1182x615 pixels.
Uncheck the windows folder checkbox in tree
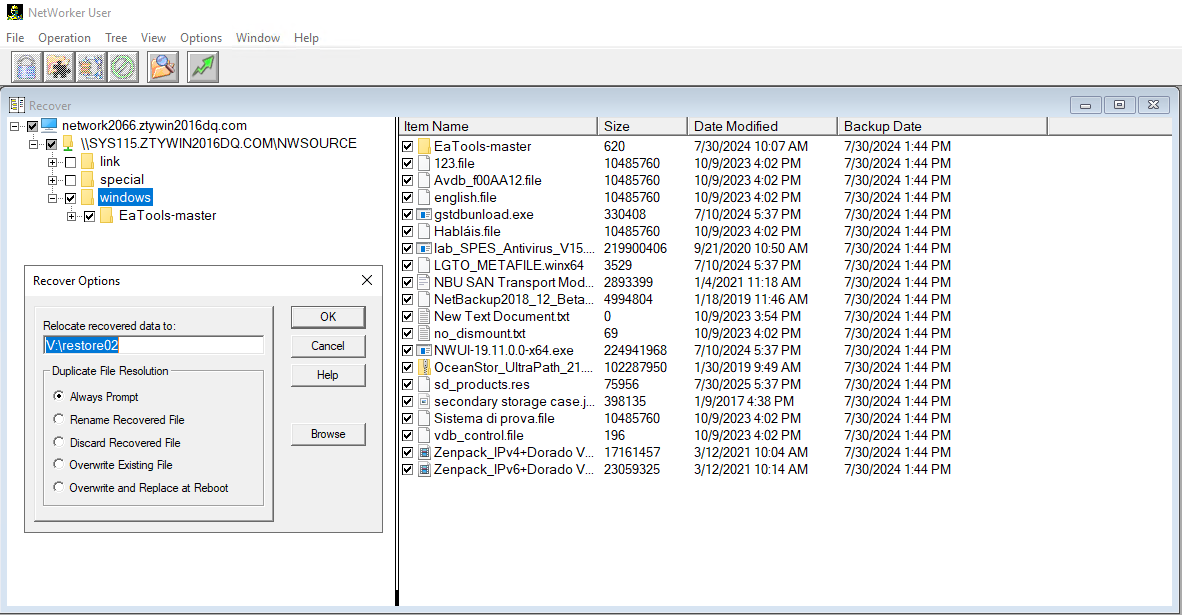click(x=70, y=198)
